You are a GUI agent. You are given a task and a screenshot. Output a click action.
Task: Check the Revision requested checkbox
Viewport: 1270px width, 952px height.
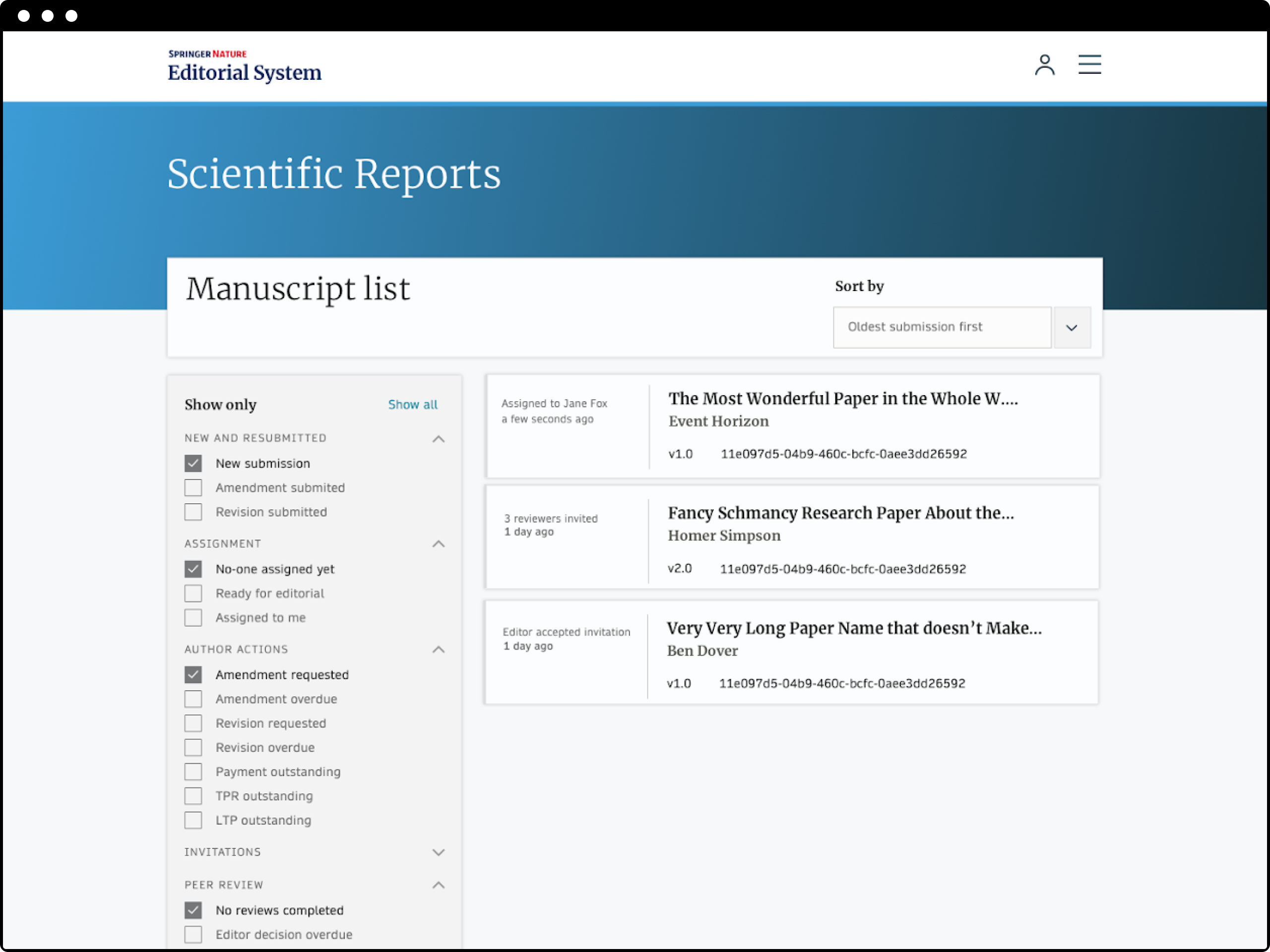(x=193, y=723)
